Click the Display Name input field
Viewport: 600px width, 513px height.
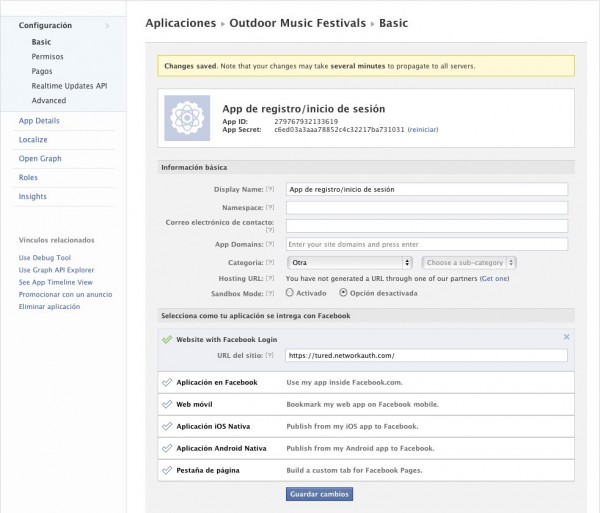pos(427,189)
